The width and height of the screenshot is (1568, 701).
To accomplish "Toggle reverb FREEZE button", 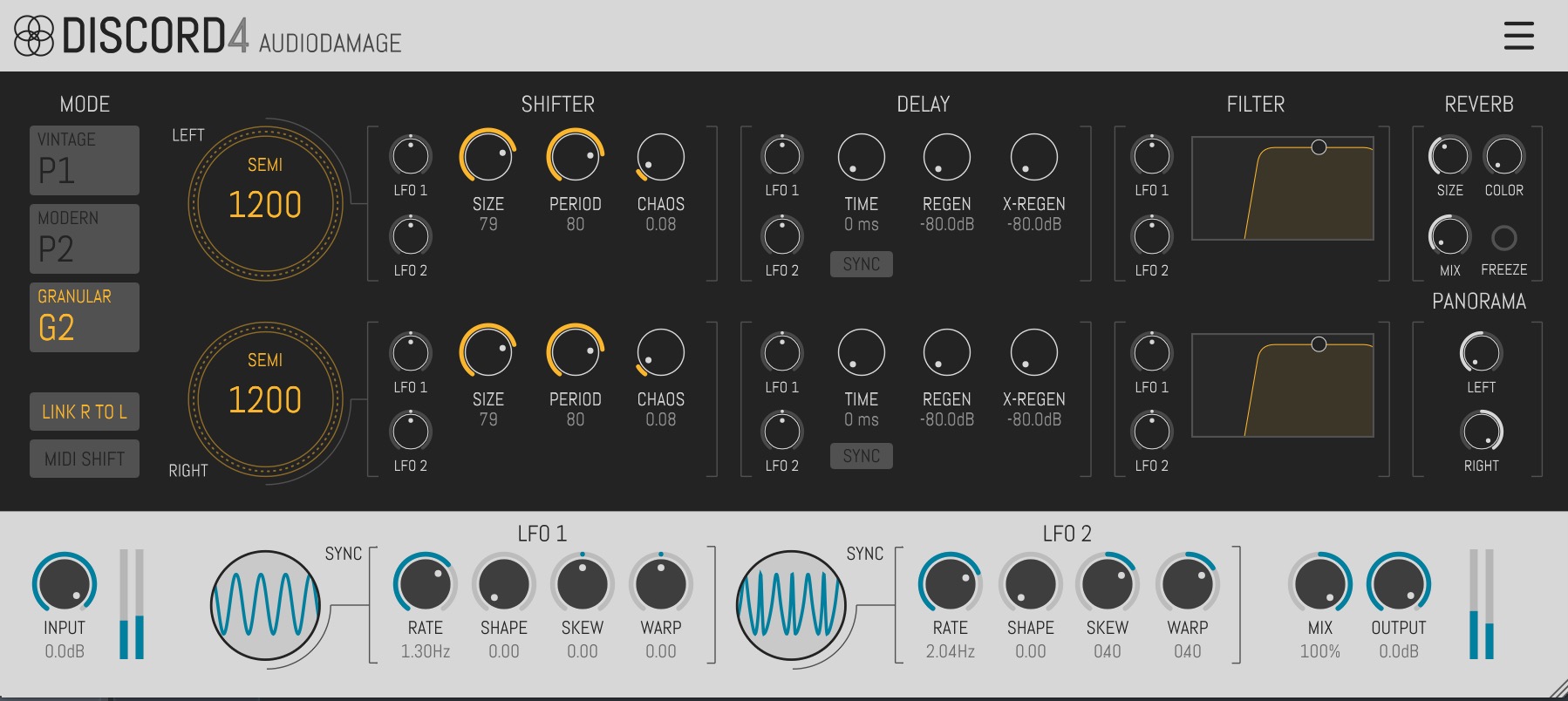I will tap(1504, 237).
